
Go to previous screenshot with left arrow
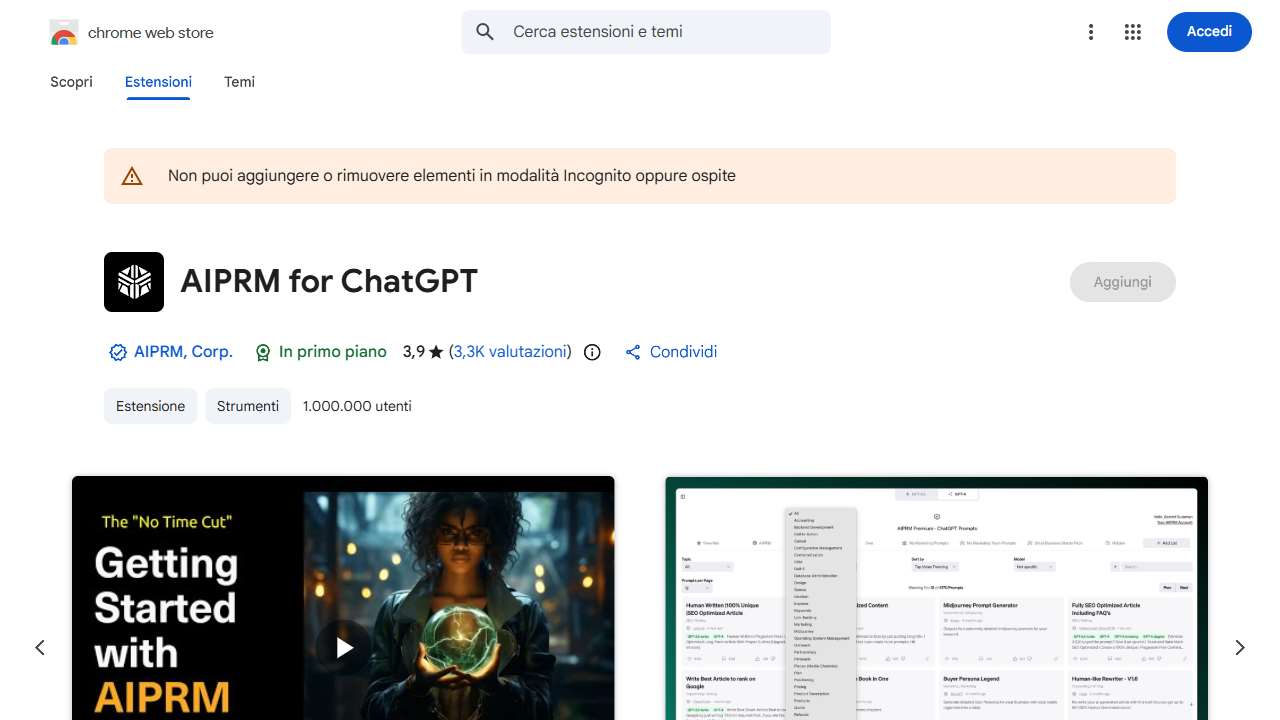click(x=40, y=648)
